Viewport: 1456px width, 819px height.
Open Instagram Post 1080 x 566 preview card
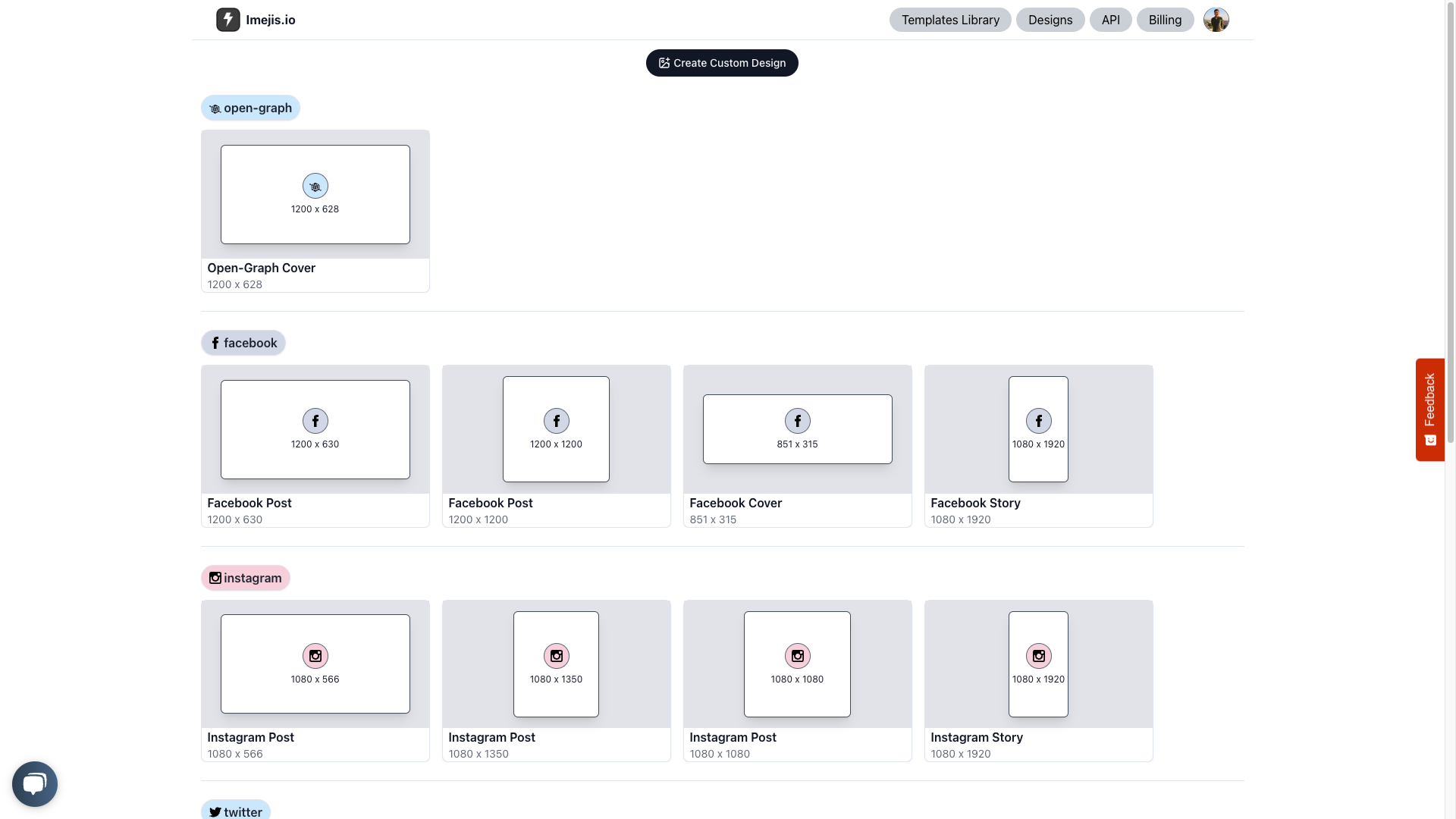coord(315,664)
